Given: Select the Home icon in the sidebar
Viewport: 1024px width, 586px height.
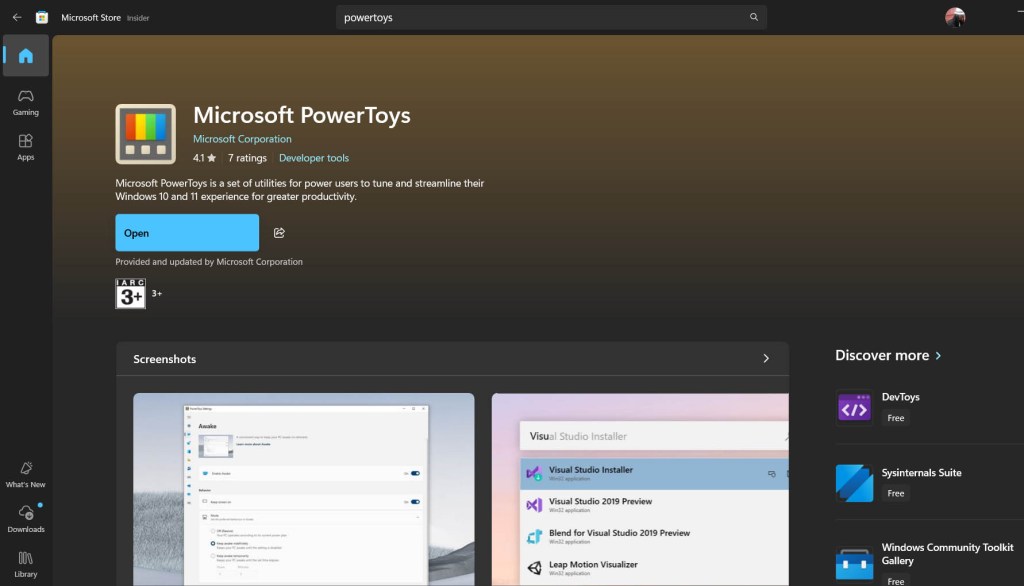Looking at the screenshot, I should (25, 56).
